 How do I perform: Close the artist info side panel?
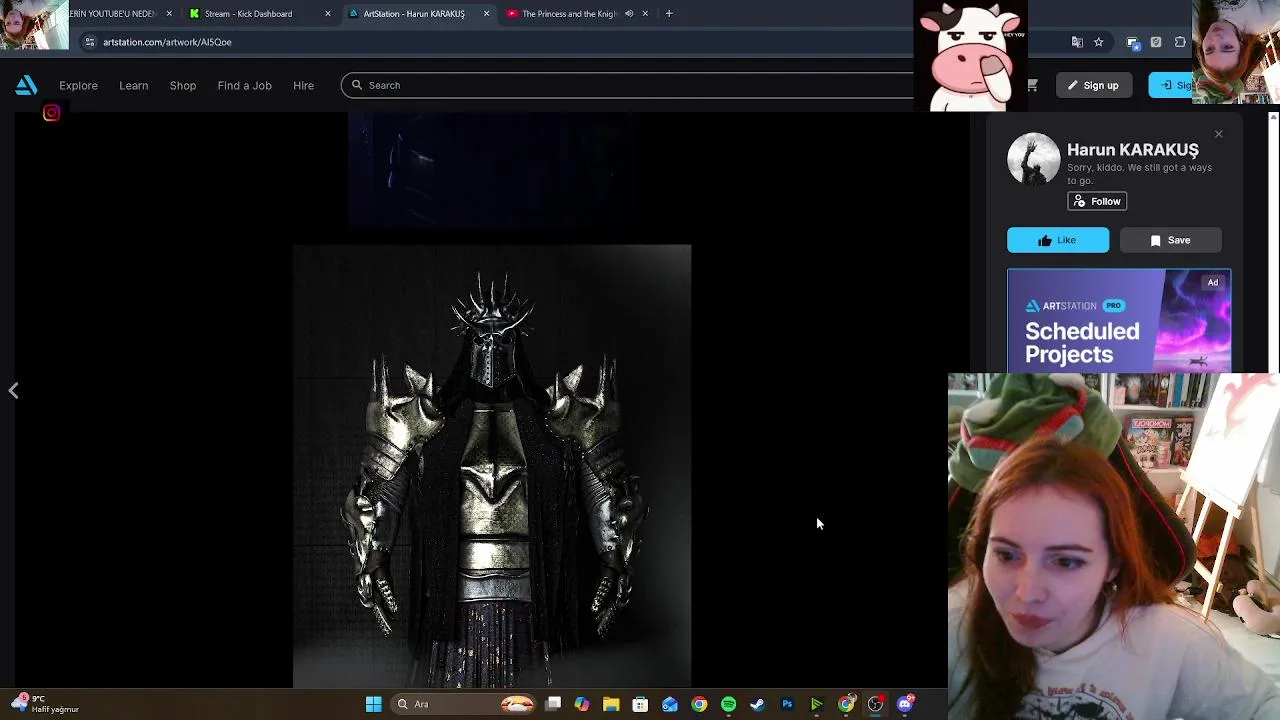tap(1218, 134)
